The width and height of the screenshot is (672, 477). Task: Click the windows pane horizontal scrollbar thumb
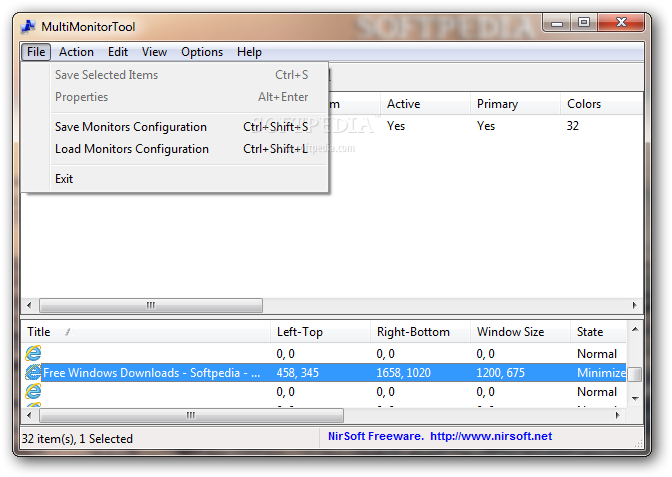pos(191,415)
